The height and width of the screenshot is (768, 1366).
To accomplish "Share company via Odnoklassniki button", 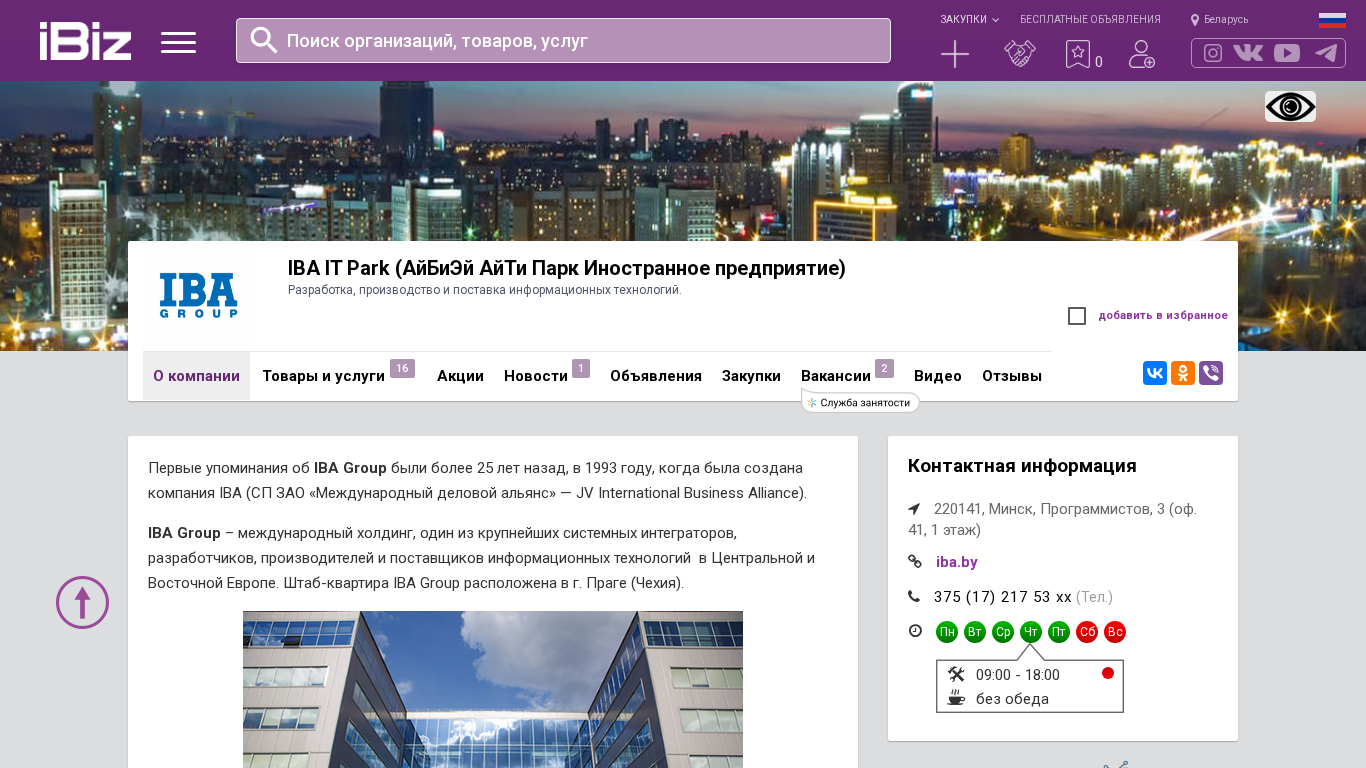I will pos(1183,373).
